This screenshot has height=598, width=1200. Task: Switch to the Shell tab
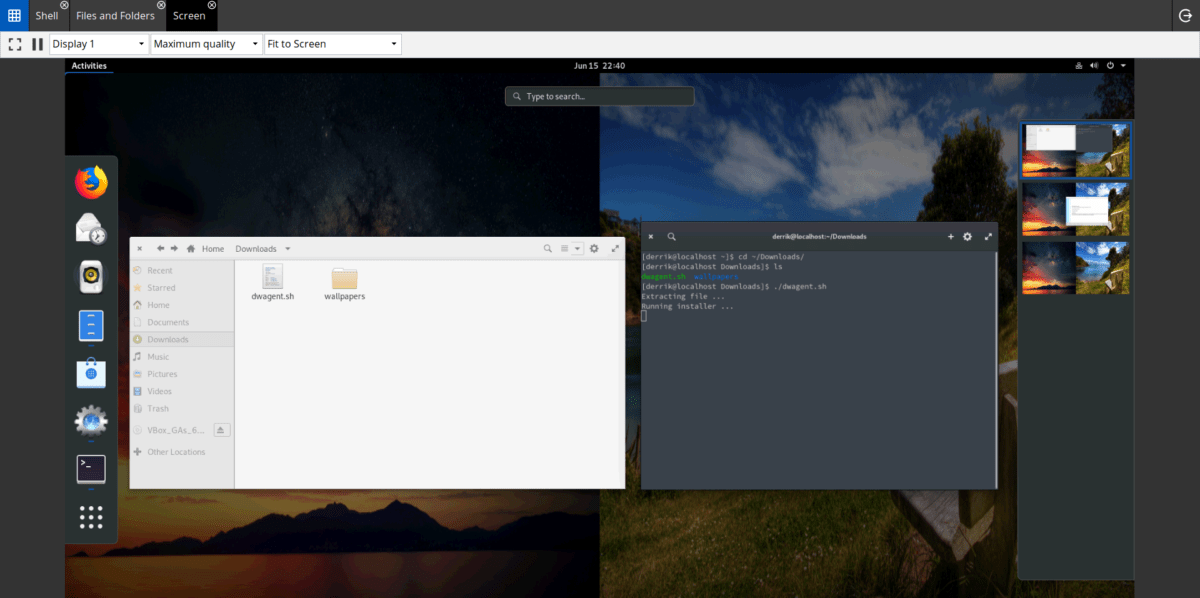click(46, 15)
